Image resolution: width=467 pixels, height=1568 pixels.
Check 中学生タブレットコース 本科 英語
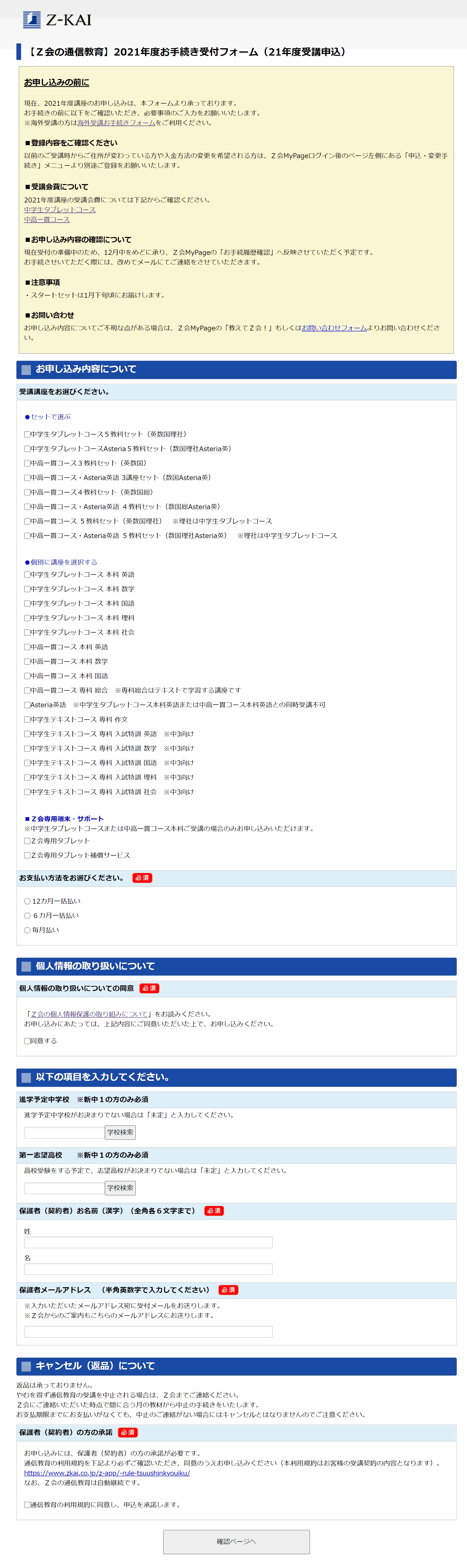coord(27,575)
